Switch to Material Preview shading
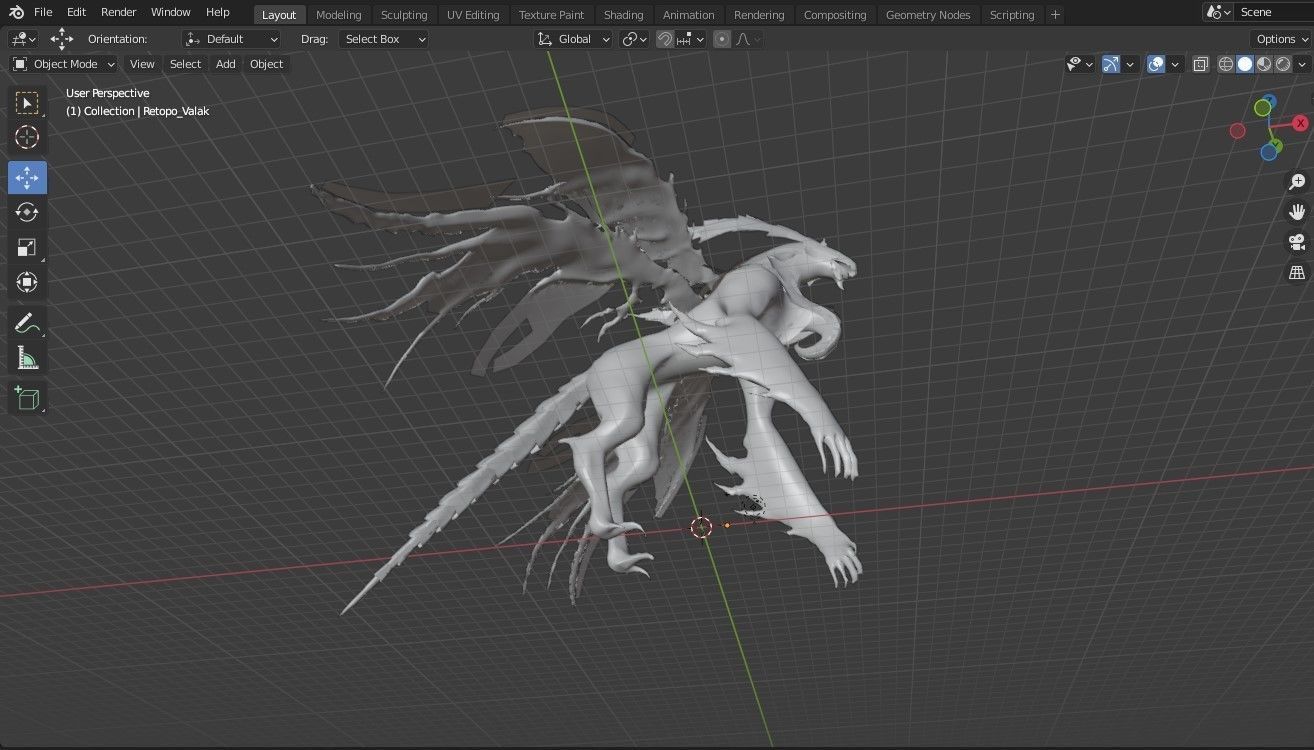Image resolution: width=1314 pixels, height=750 pixels. (x=1264, y=64)
